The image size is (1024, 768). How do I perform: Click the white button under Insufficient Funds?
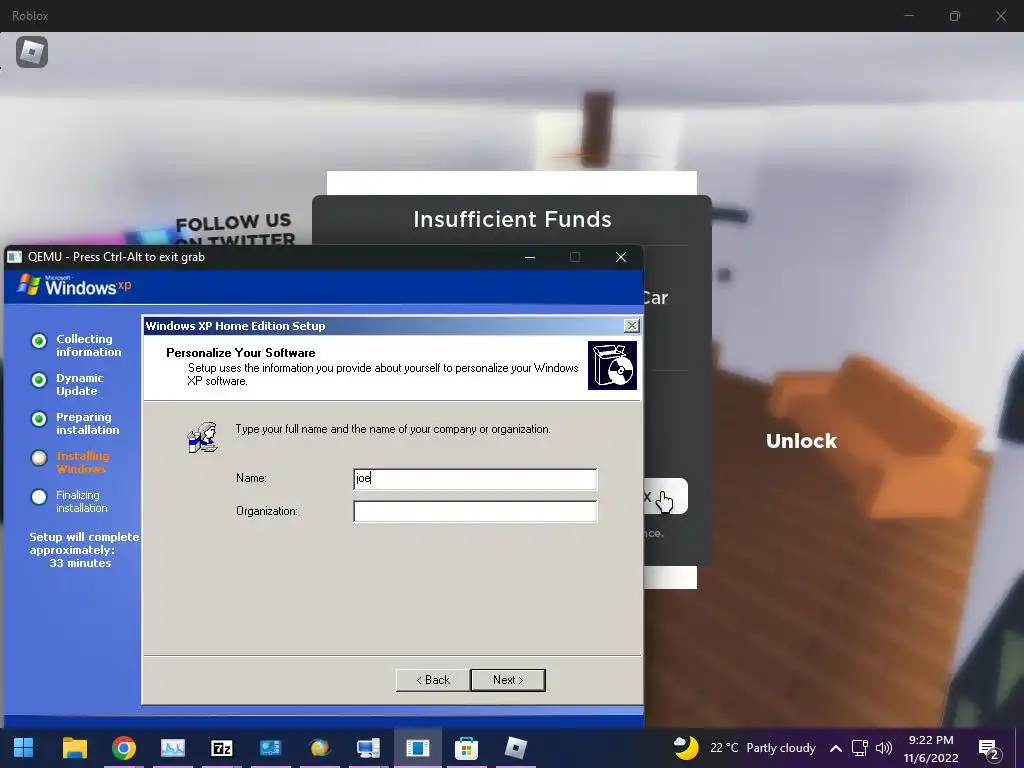[x=665, y=496]
